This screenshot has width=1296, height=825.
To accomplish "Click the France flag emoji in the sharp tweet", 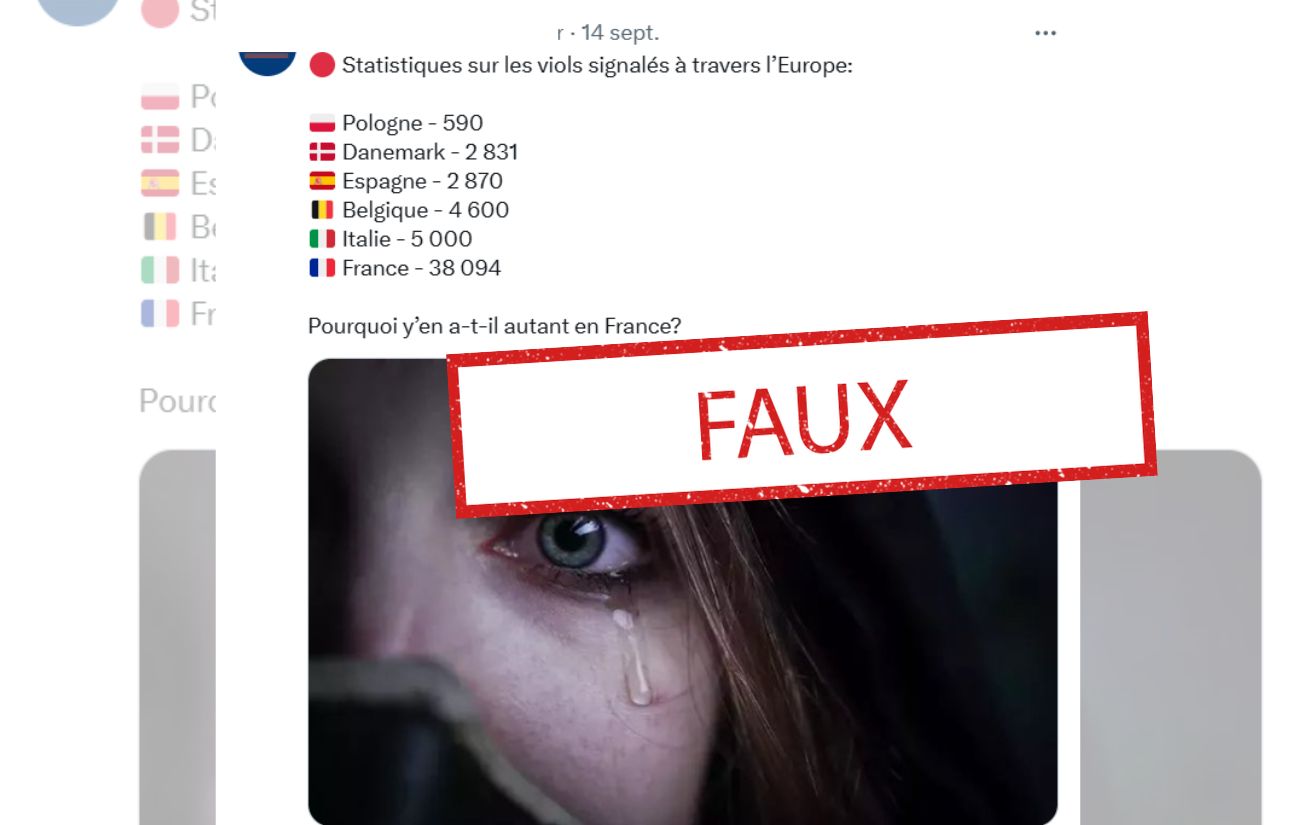I will point(322,269).
